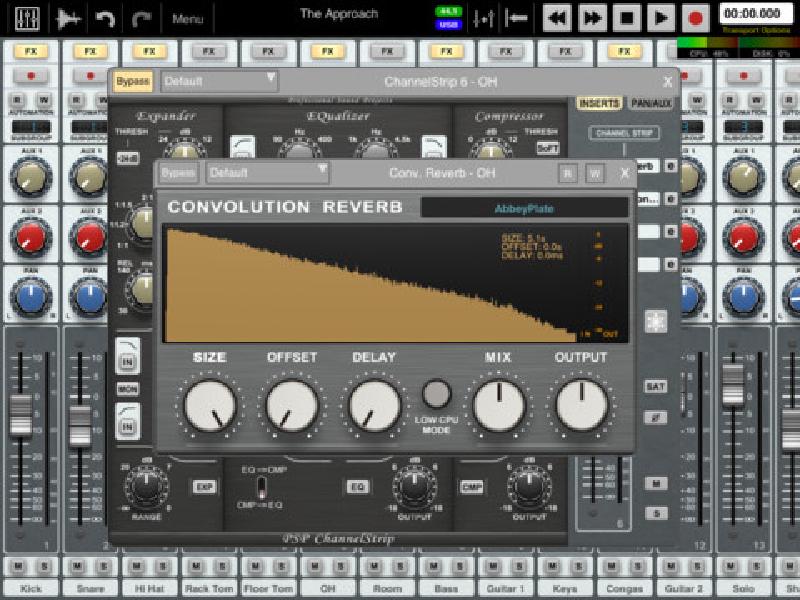Tap the metronome/count-in icon
Image resolution: width=800 pixels, height=600 pixels.
tap(483, 18)
